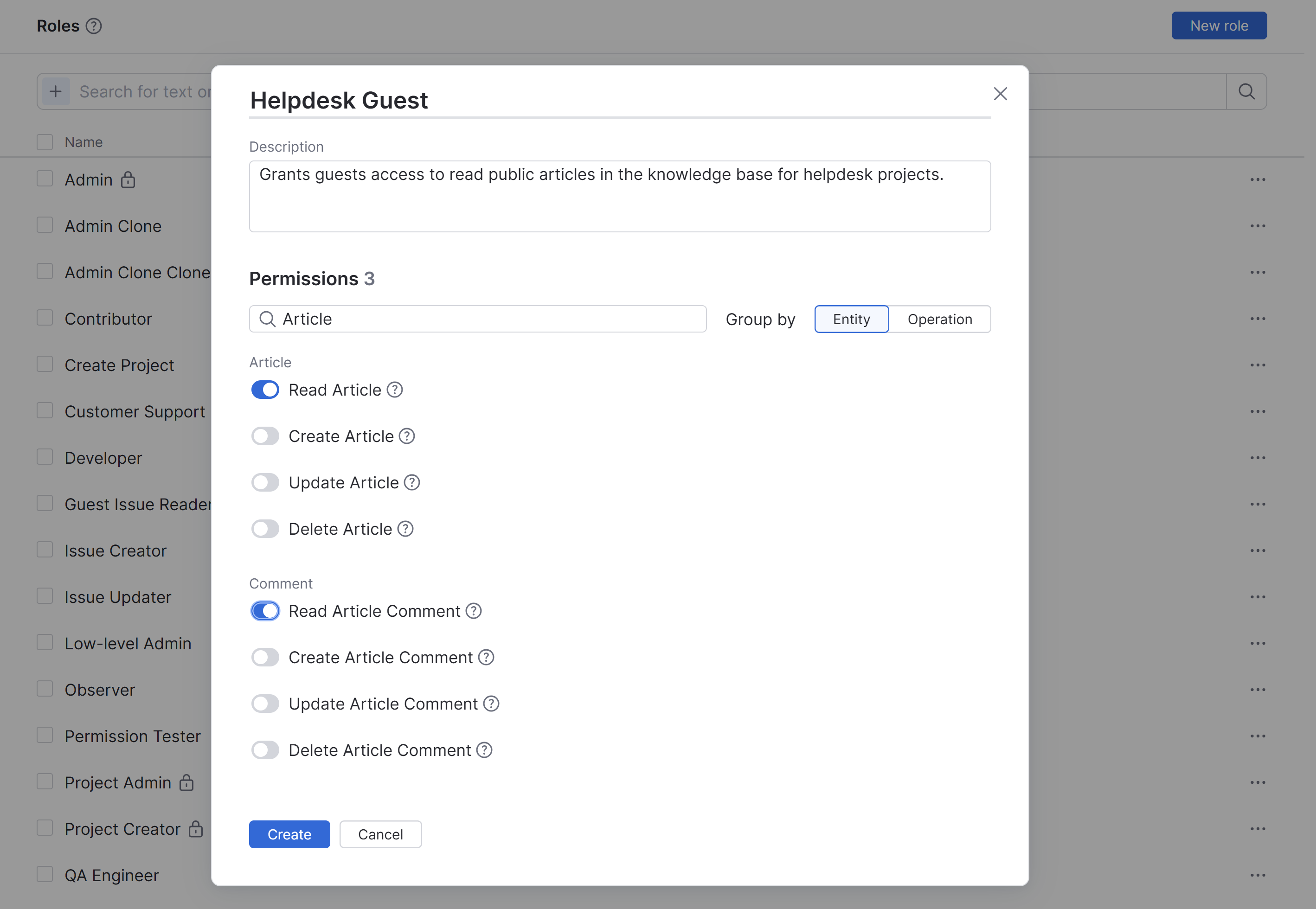Click the Customer Support role name
Screen dimensions: 1316x909
coord(135,412)
